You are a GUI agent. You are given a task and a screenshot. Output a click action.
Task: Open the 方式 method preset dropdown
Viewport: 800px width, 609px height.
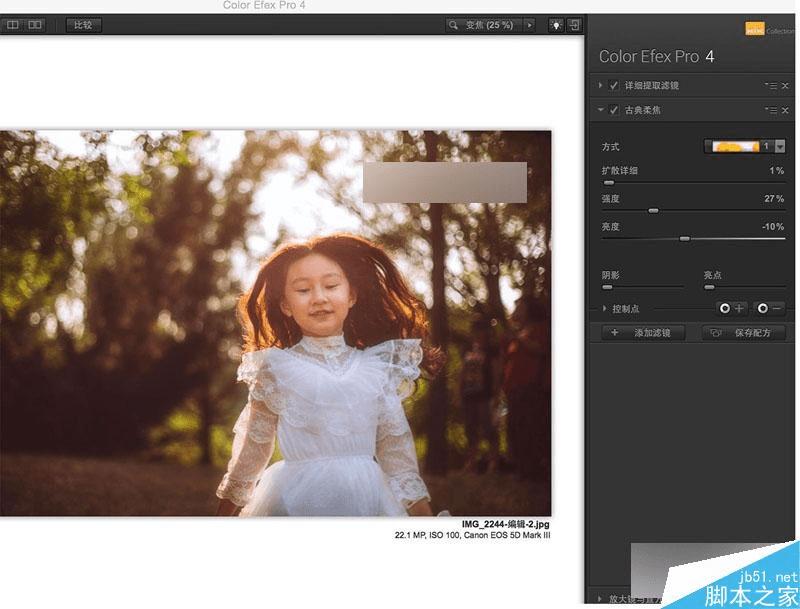click(779, 146)
